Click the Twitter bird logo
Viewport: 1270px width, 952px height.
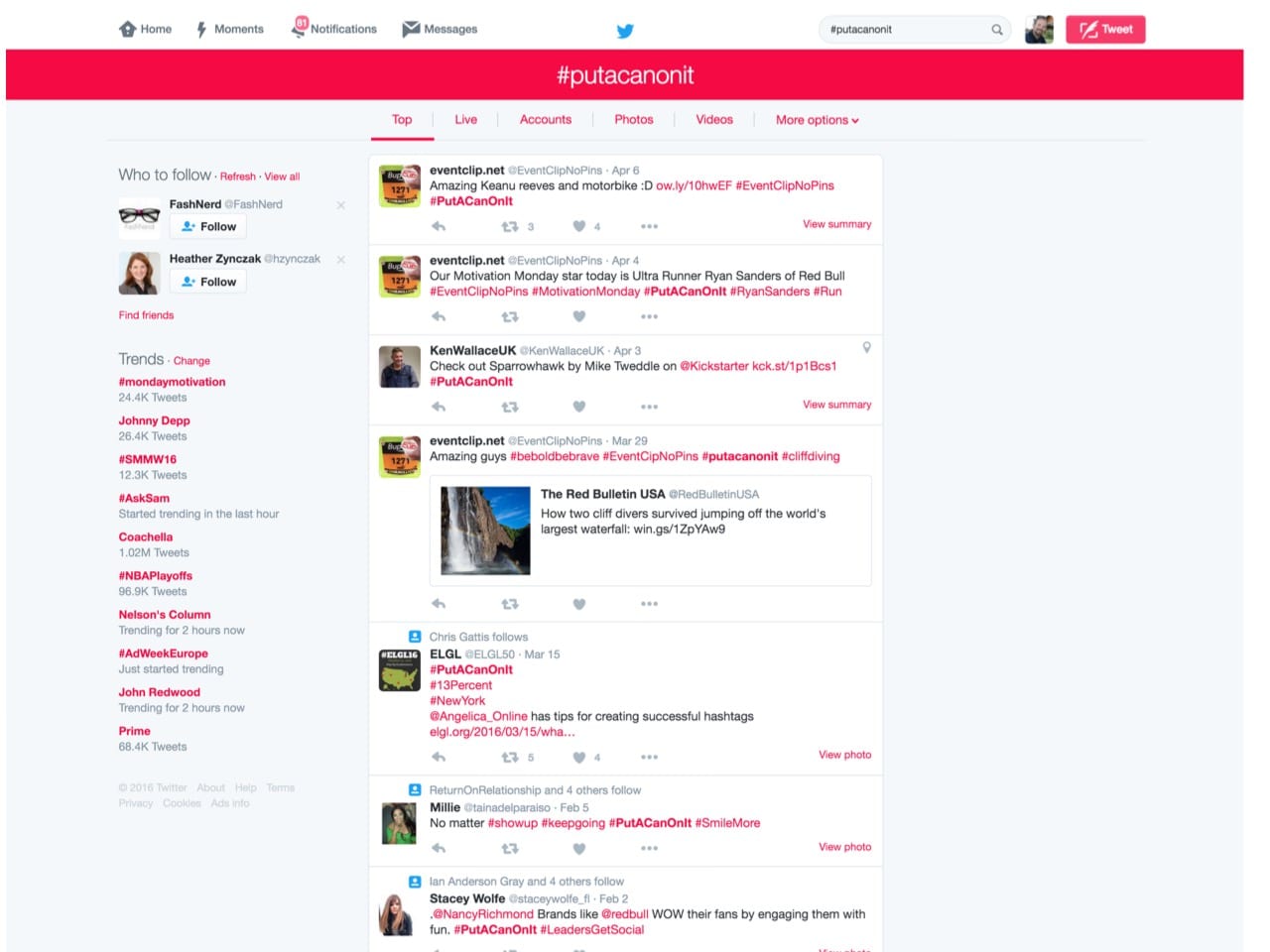pyautogui.click(x=625, y=31)
